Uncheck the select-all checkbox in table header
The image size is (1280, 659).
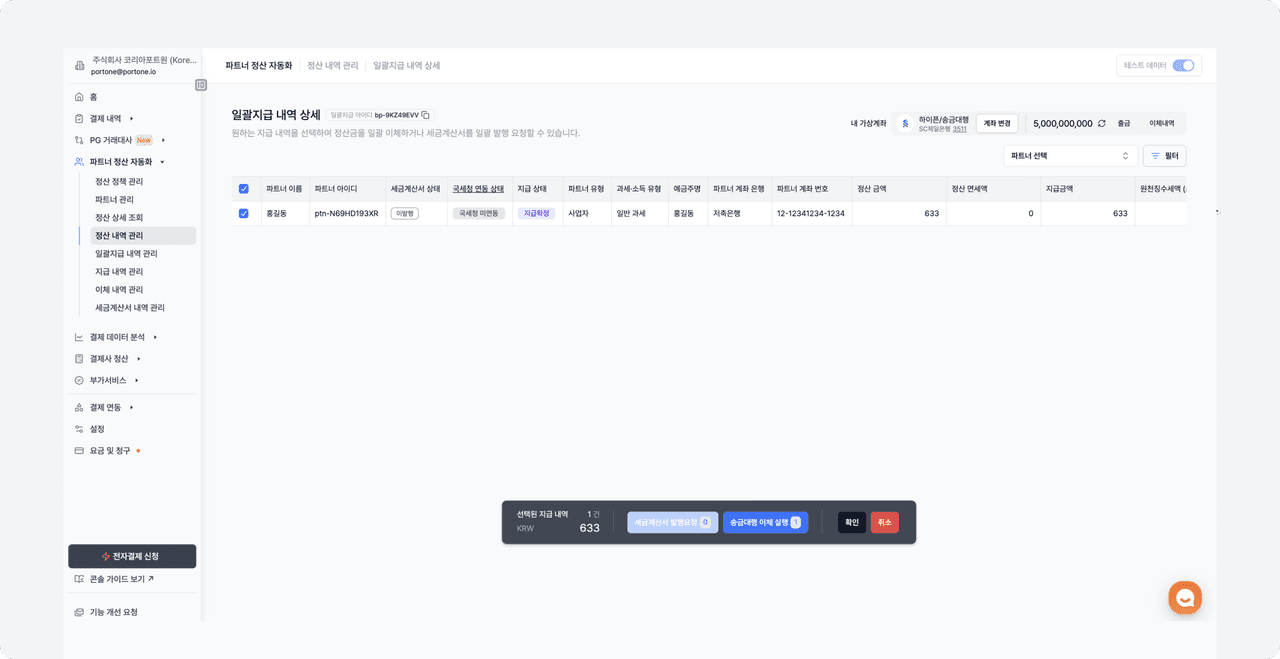[x=244, y=189]
